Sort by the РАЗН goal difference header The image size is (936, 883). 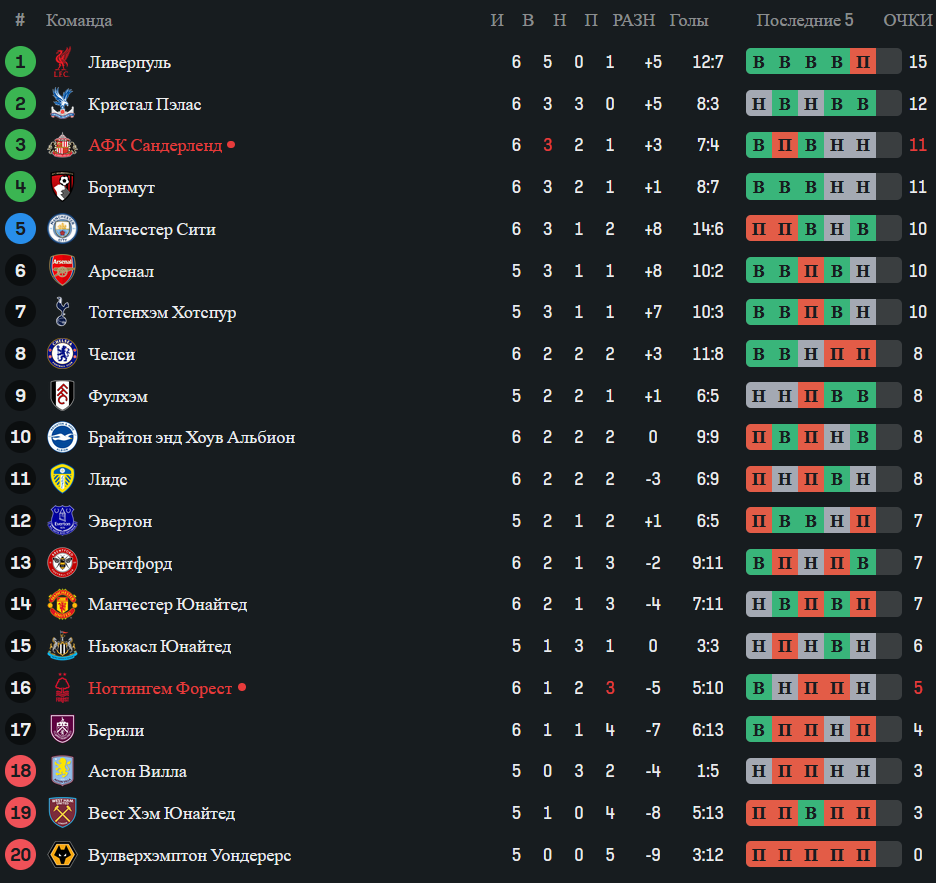(633, 20)
